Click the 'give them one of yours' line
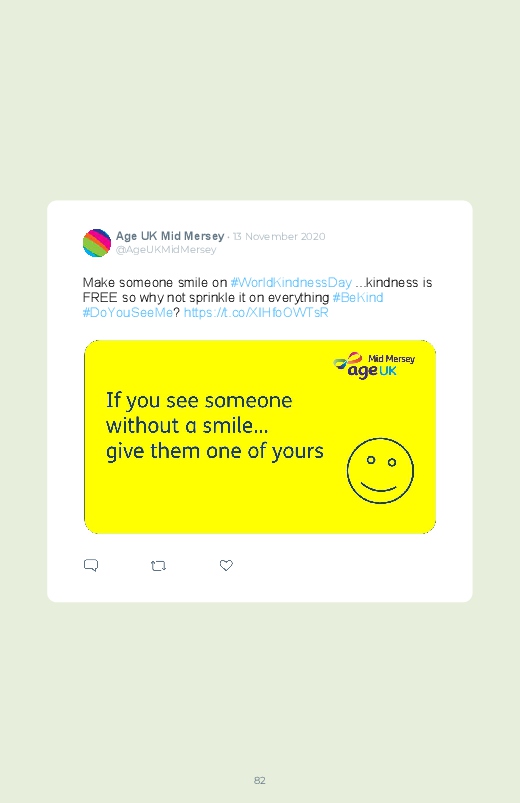The height and width of the screenshot is (803, 520). [x=215, y=452]
